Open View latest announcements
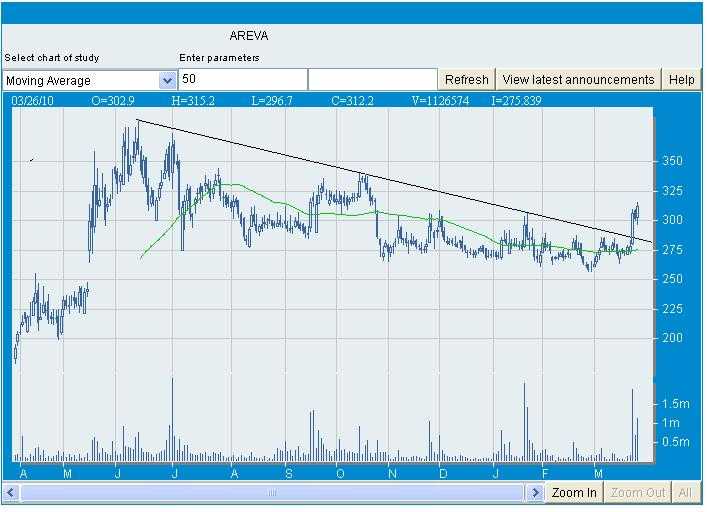This screenshot has width=707, height=512. (578, 80)
